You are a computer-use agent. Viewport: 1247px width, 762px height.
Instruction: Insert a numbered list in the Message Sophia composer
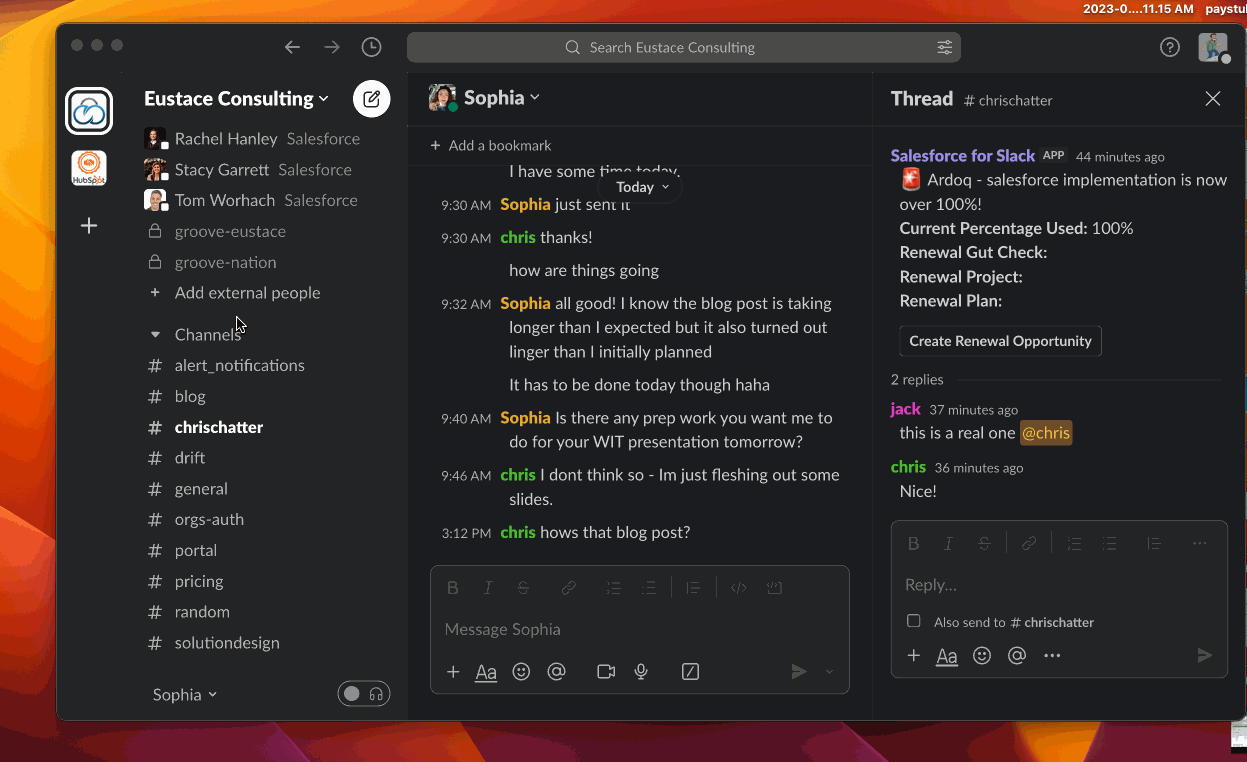point(614,588)
